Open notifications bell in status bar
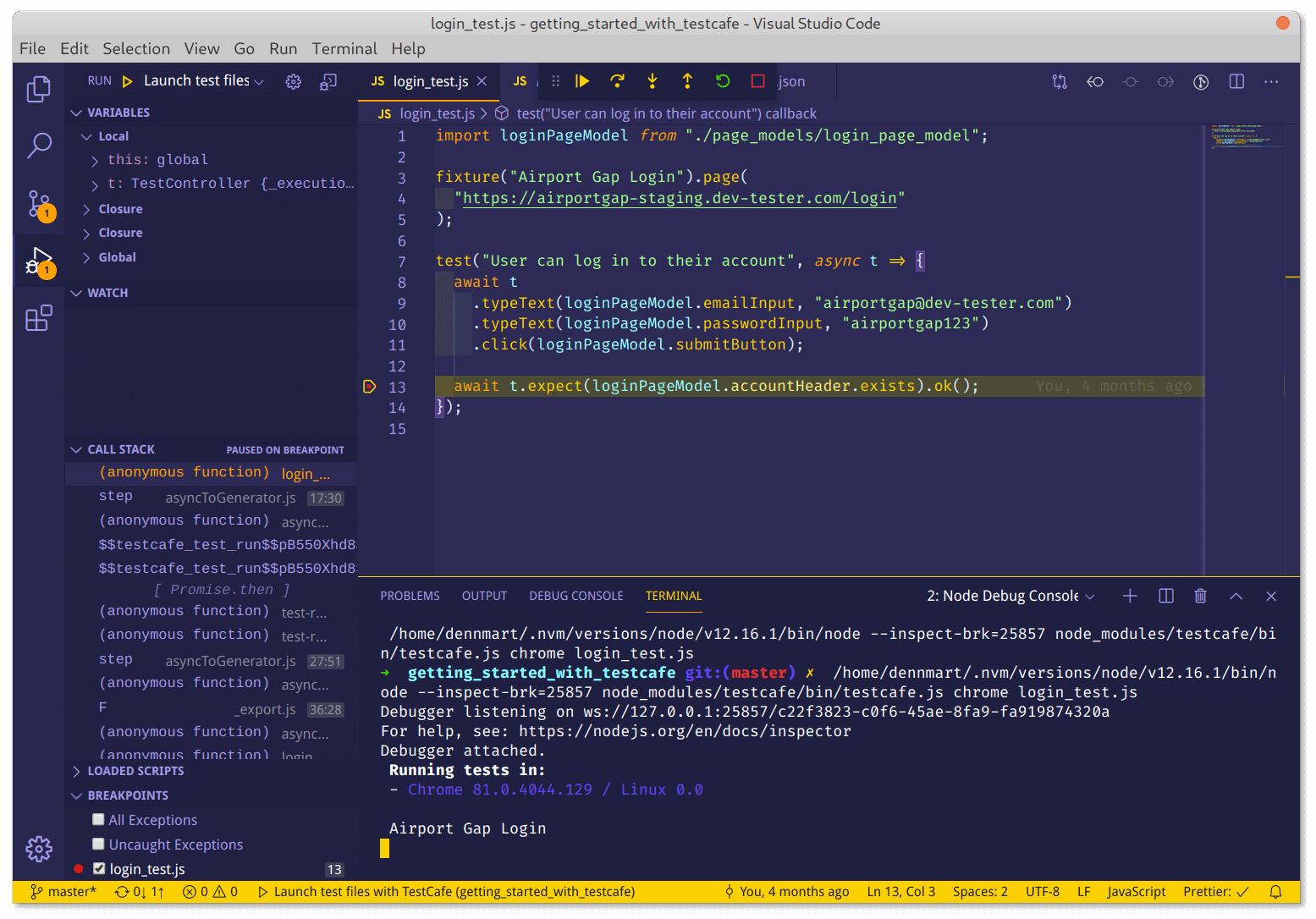Screen dimensions: 1316x919 (1275, 891)
